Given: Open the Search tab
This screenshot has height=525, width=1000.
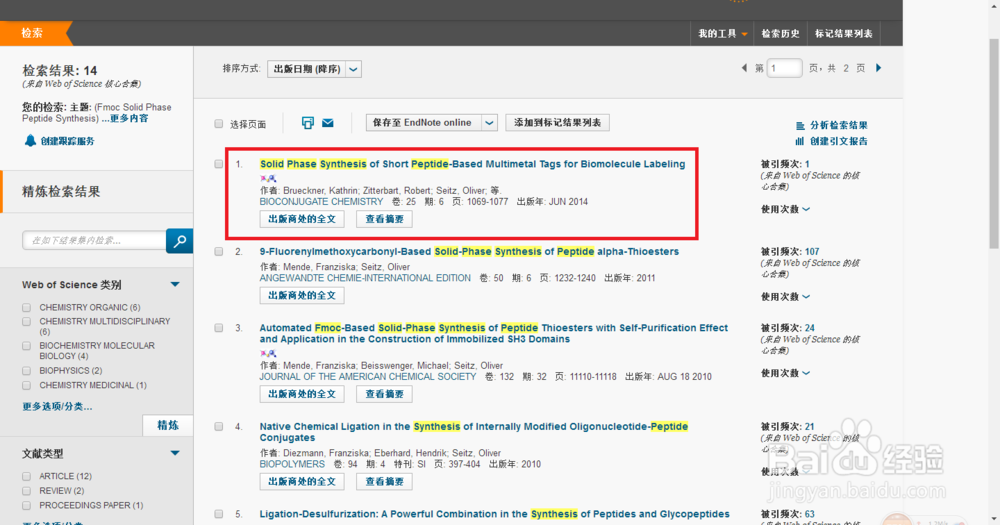Looking at the screenshot, I should click(33, 33).
